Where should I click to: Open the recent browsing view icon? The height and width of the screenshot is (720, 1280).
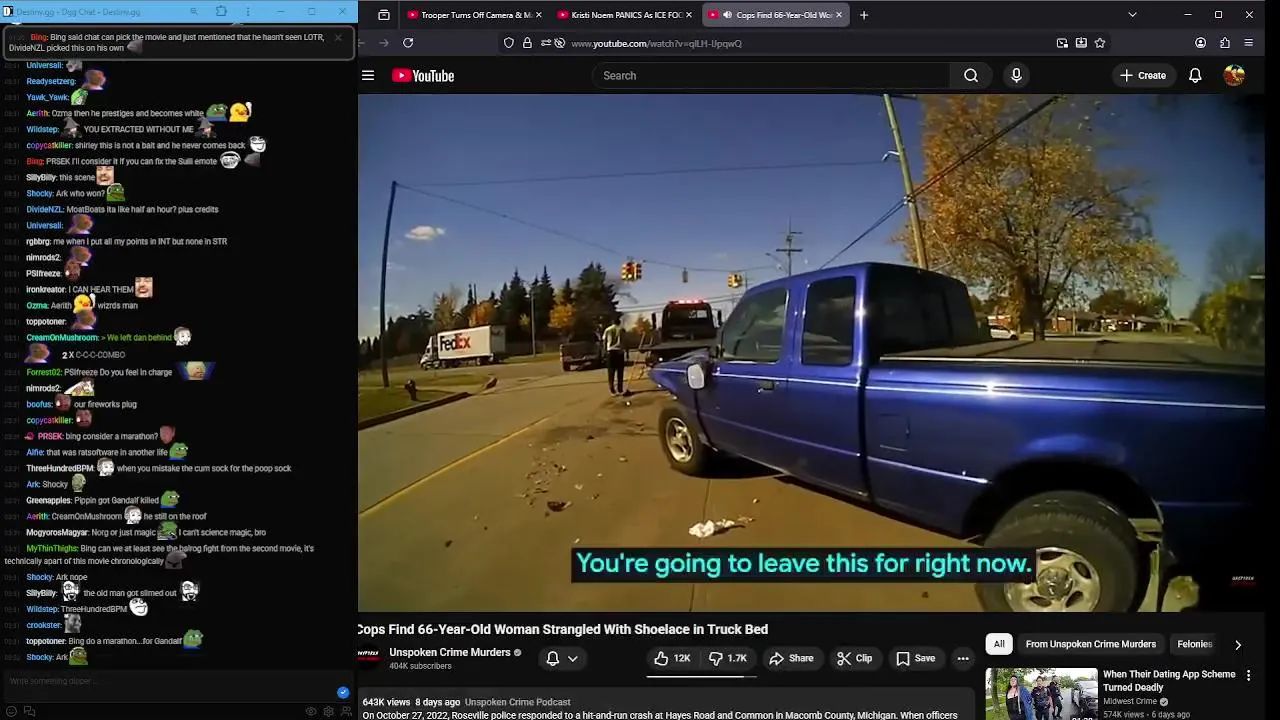tap(384, 15)
